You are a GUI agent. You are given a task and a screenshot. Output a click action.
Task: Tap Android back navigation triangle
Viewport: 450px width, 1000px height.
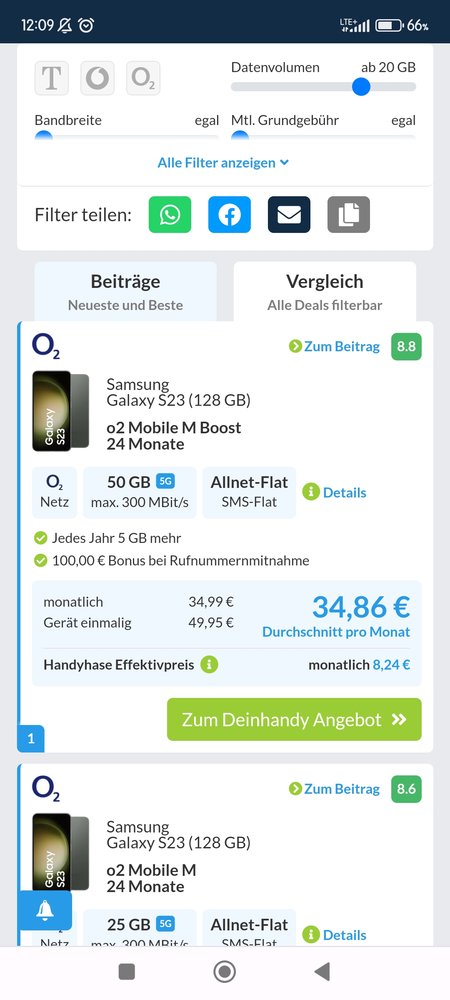point(323,971)
